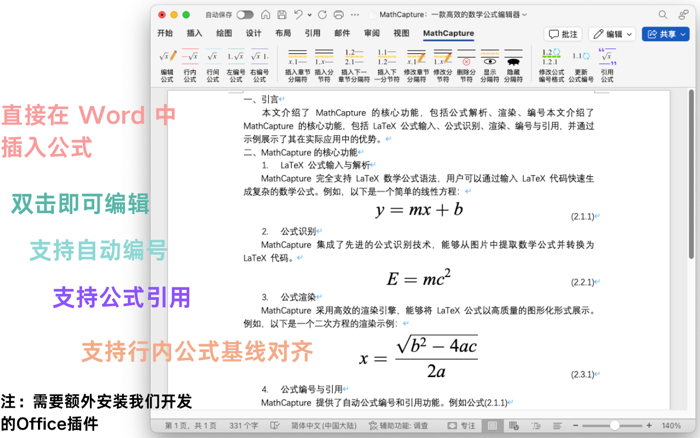The height and width of the screenshot is (438, 700).
Task: Select print layout view icon
Action: click(x=492, y=425)
